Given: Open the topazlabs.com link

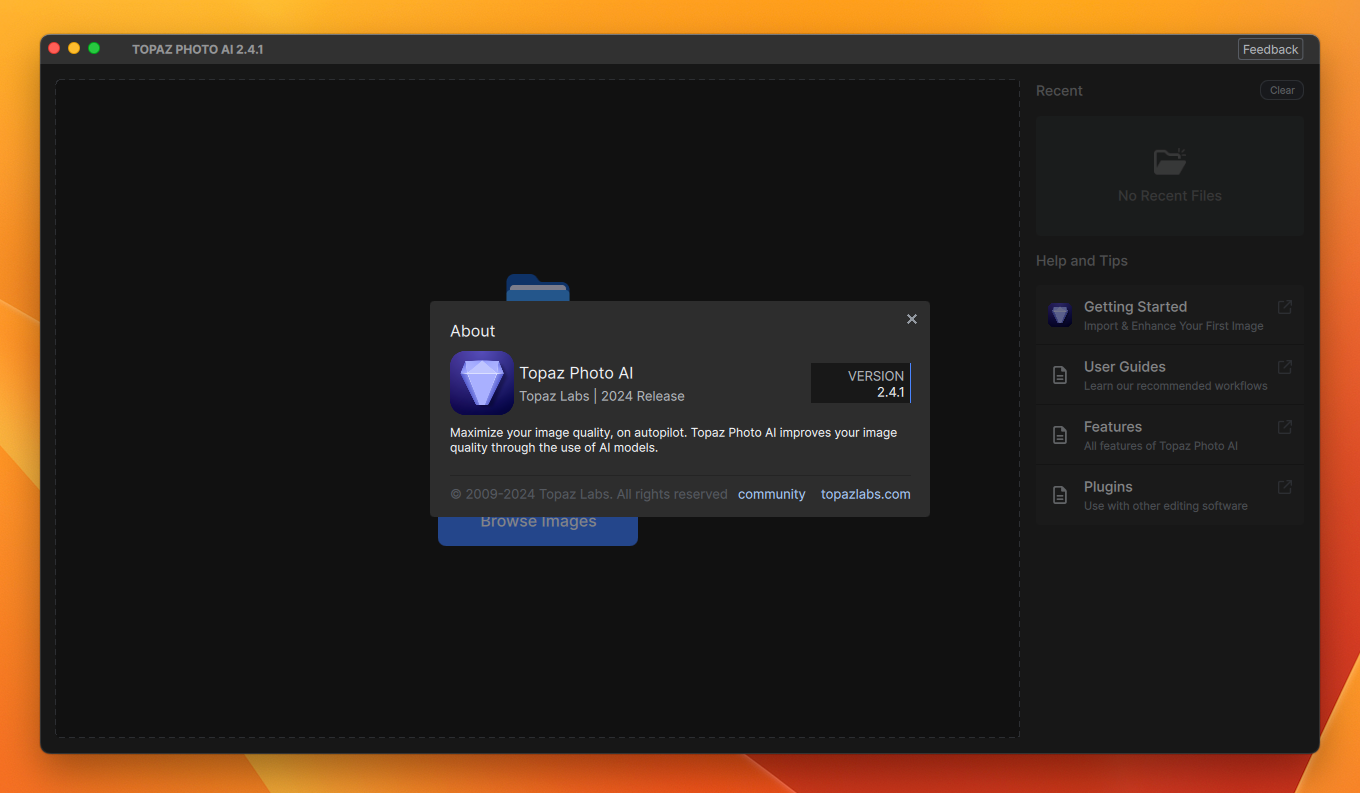Looking at the screenshot, I should click(x=866, y=494).
